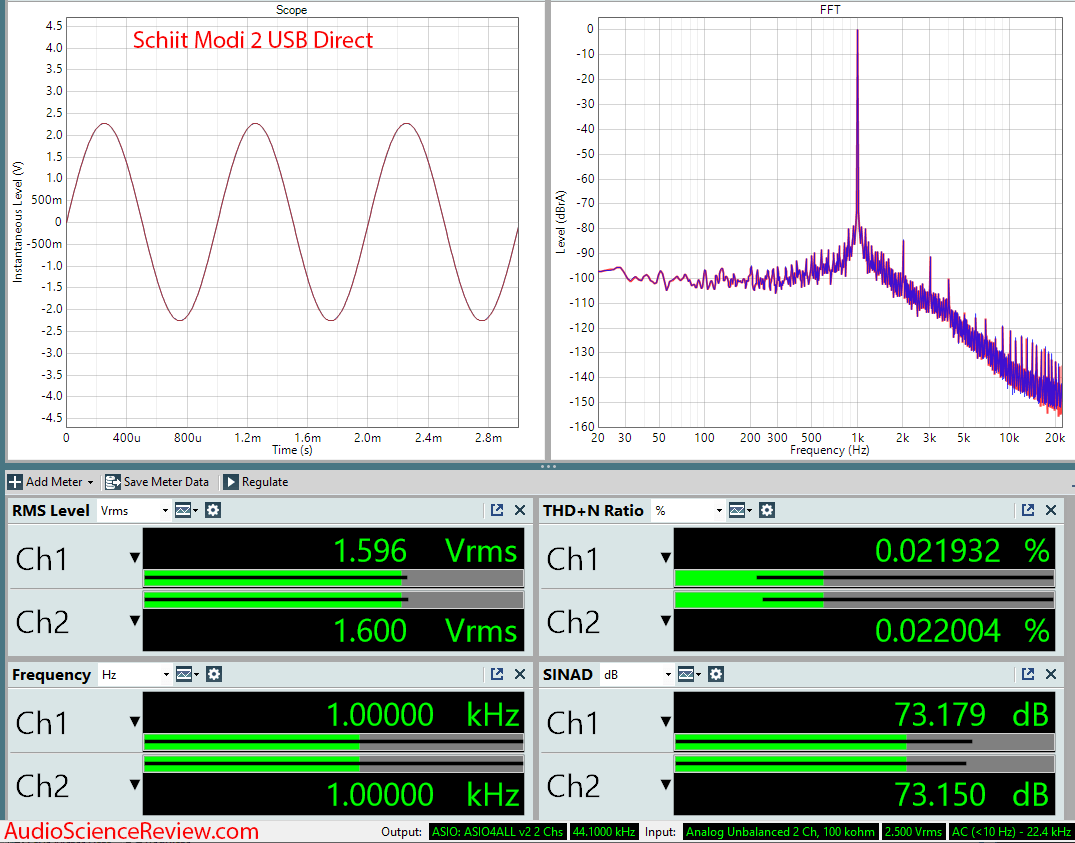The image size is (1075, 843).
Task: Click the FFT spectrum peak at 1k
Action: (x=857, y=31)
